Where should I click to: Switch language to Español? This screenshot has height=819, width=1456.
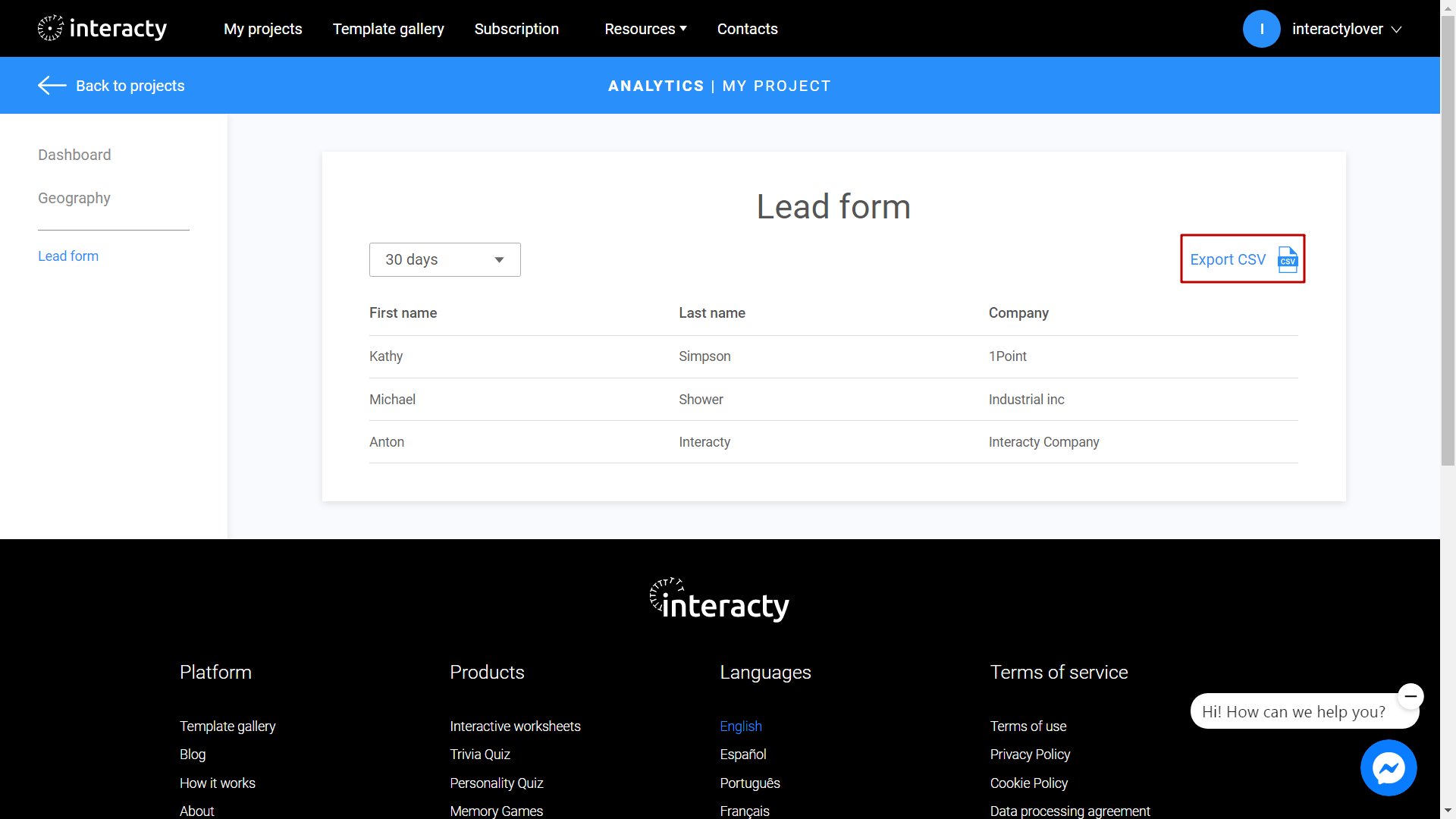742,755
